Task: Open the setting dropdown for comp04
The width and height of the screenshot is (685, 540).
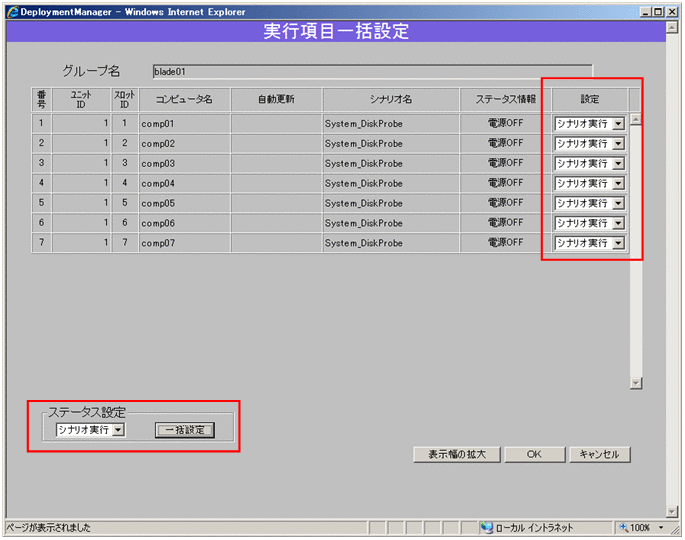Action: tap(589, 183)
